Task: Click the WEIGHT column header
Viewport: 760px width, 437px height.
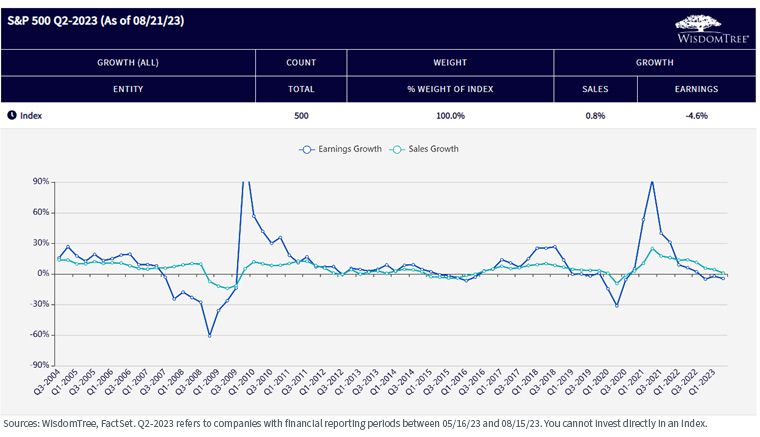Action: pyautogui.click(x=450, y=62)
